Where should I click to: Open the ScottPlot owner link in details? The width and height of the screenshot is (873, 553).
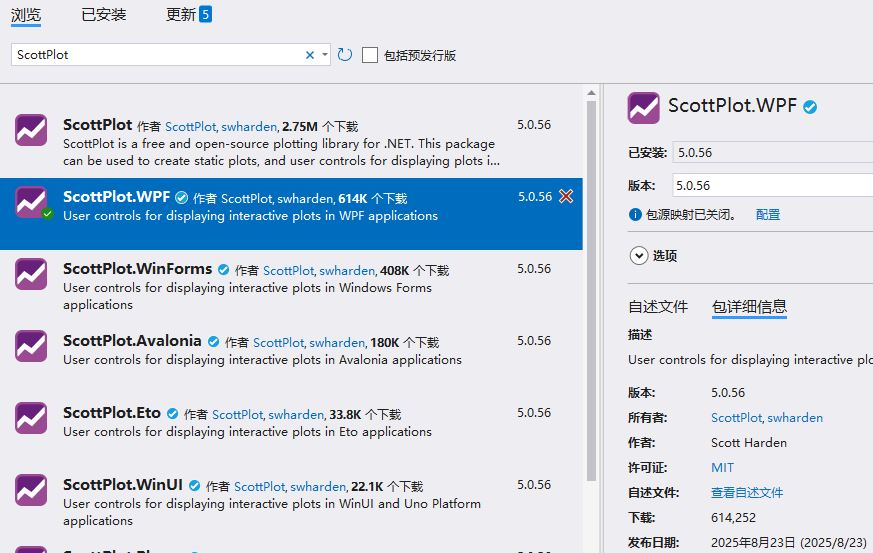[x=736, y=418]
